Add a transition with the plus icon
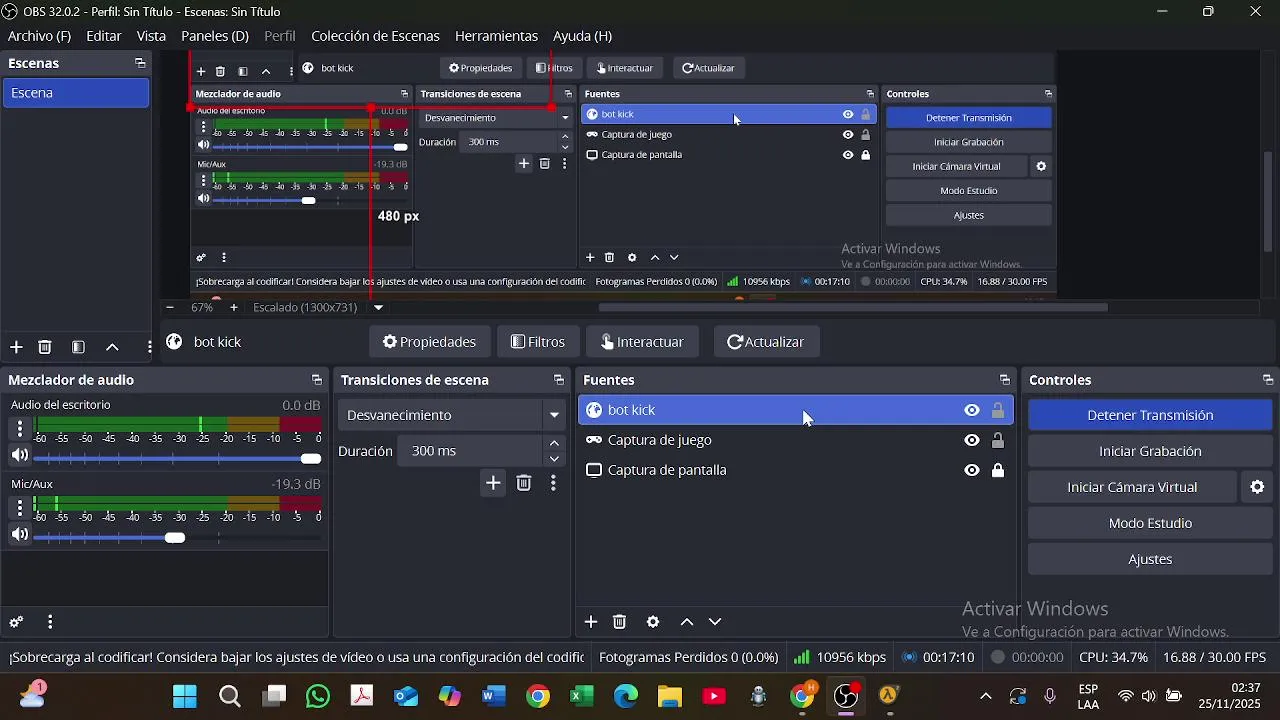The width and height of the screenshot is (1280, 720). pyautogui.click(x=493, y=483)
